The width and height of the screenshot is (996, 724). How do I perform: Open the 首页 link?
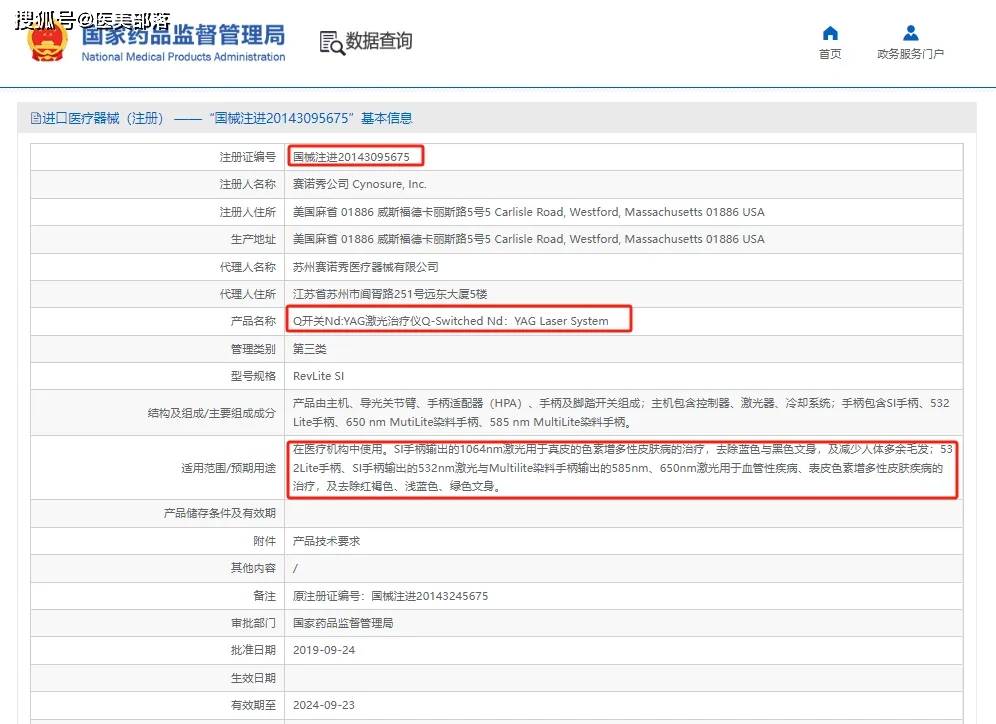point(830,54)
